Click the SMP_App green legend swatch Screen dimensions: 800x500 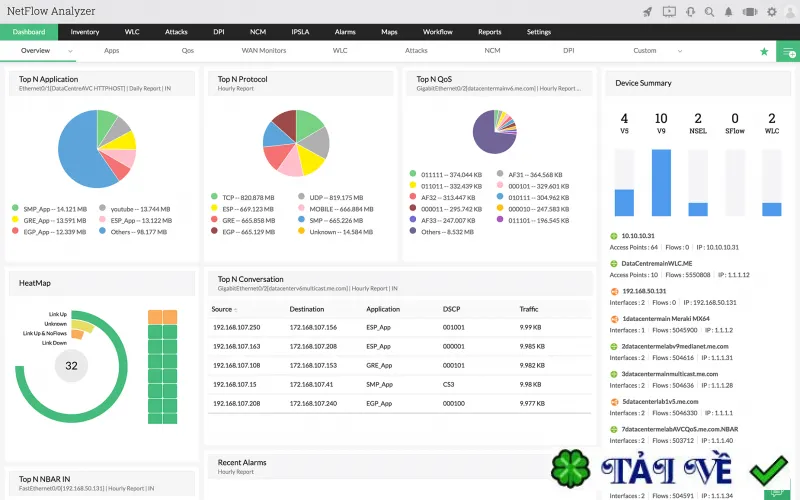15,208
